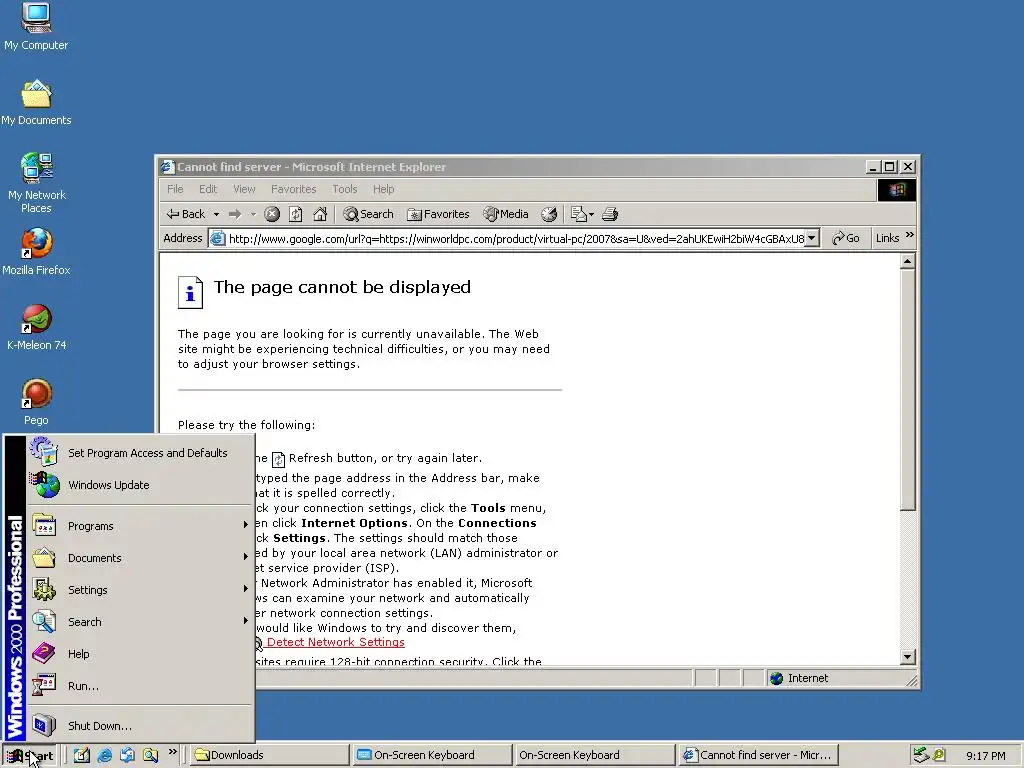Screen dimensions: 1024x768
Task: Click the Go button beside address bar
Action: pos(846,238)
